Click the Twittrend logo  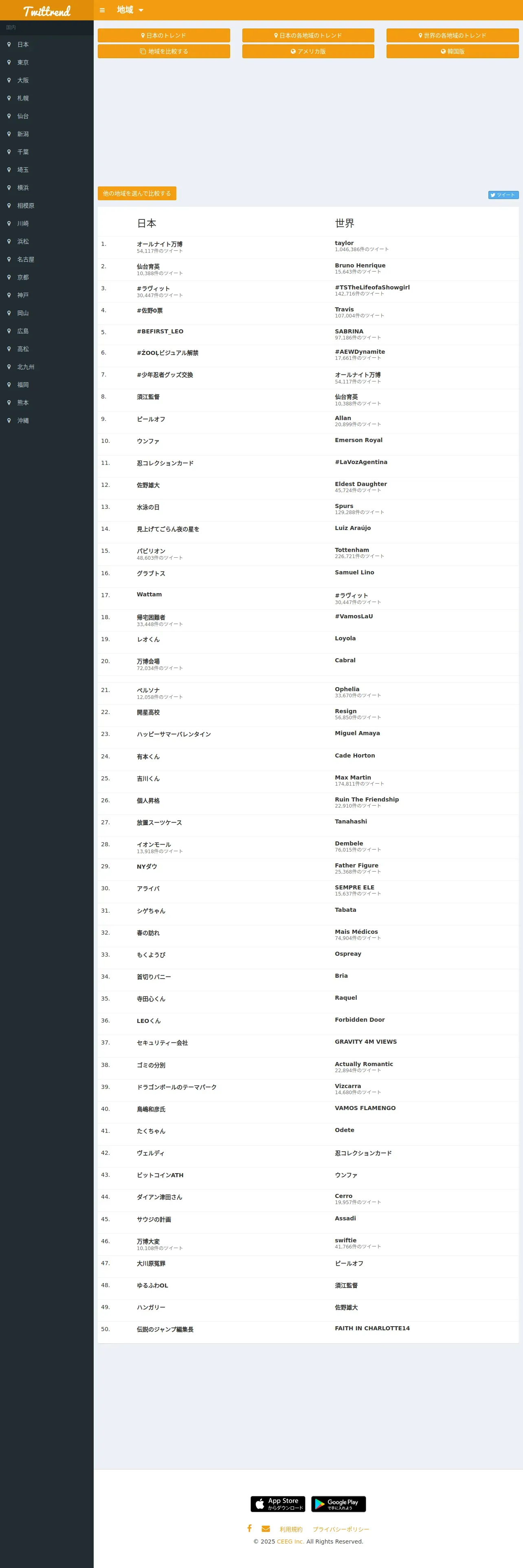[x=47, y=11]
